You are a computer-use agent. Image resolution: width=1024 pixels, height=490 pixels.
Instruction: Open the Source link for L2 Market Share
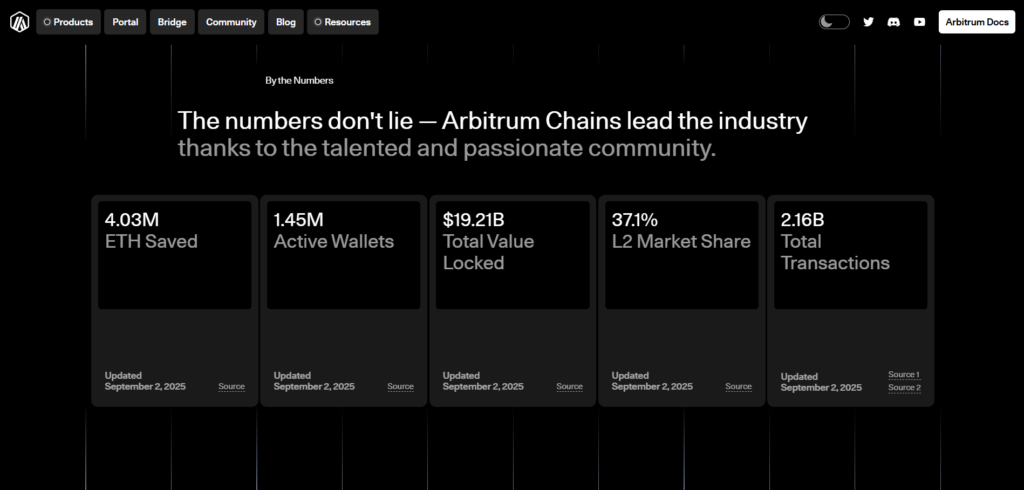[x=738, y=386]
